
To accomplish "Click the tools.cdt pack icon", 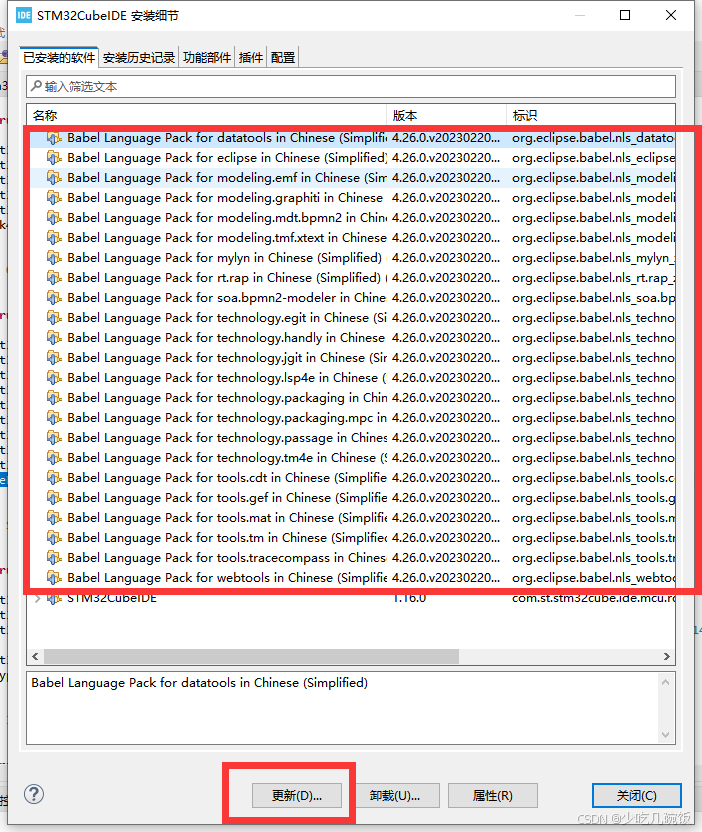I will click(54, 478).
